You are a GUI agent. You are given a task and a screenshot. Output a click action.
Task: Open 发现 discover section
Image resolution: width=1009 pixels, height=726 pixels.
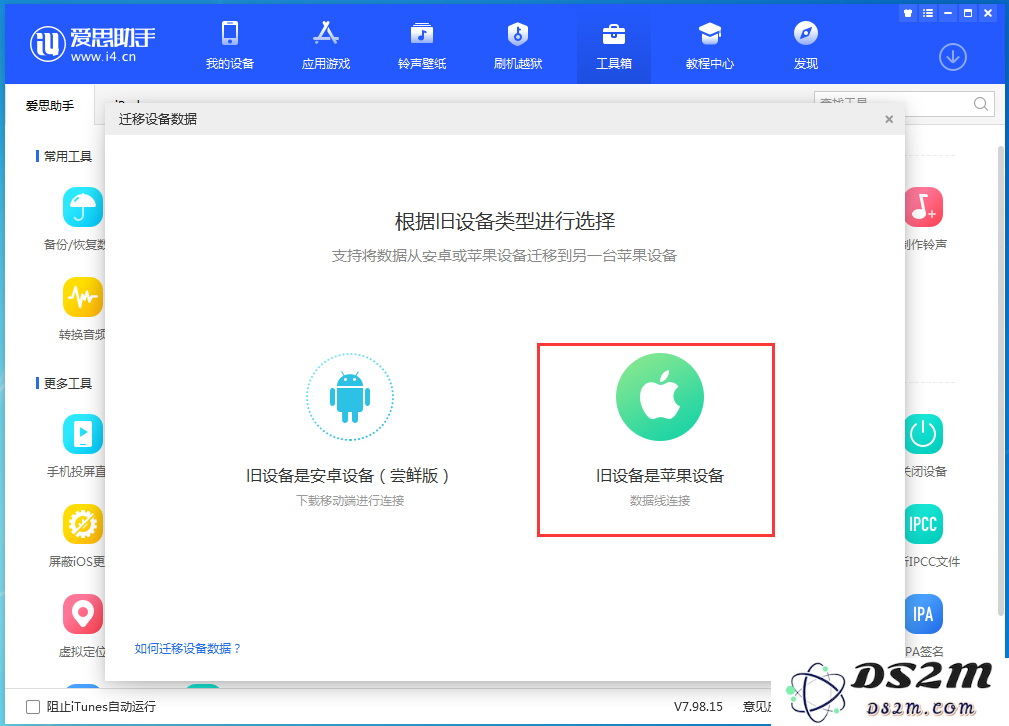click(x=806, y=45)
